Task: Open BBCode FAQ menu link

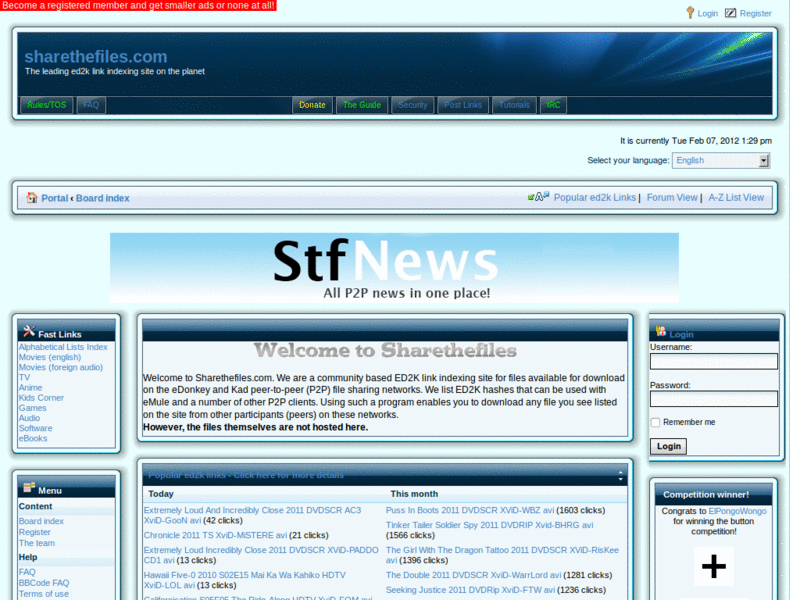Action: (44, 583)
